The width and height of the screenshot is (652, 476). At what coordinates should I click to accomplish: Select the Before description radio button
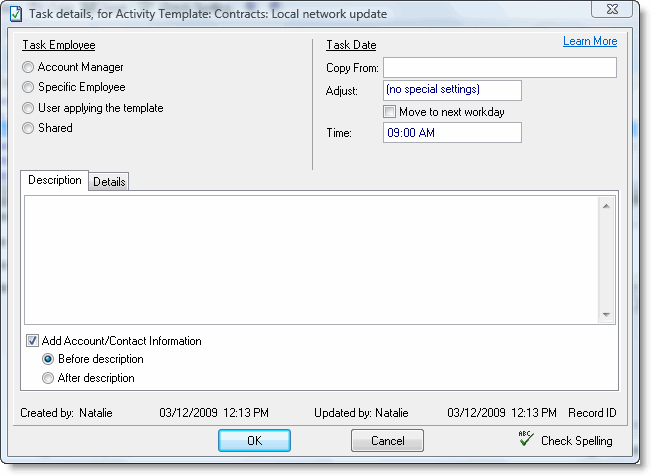48,359
